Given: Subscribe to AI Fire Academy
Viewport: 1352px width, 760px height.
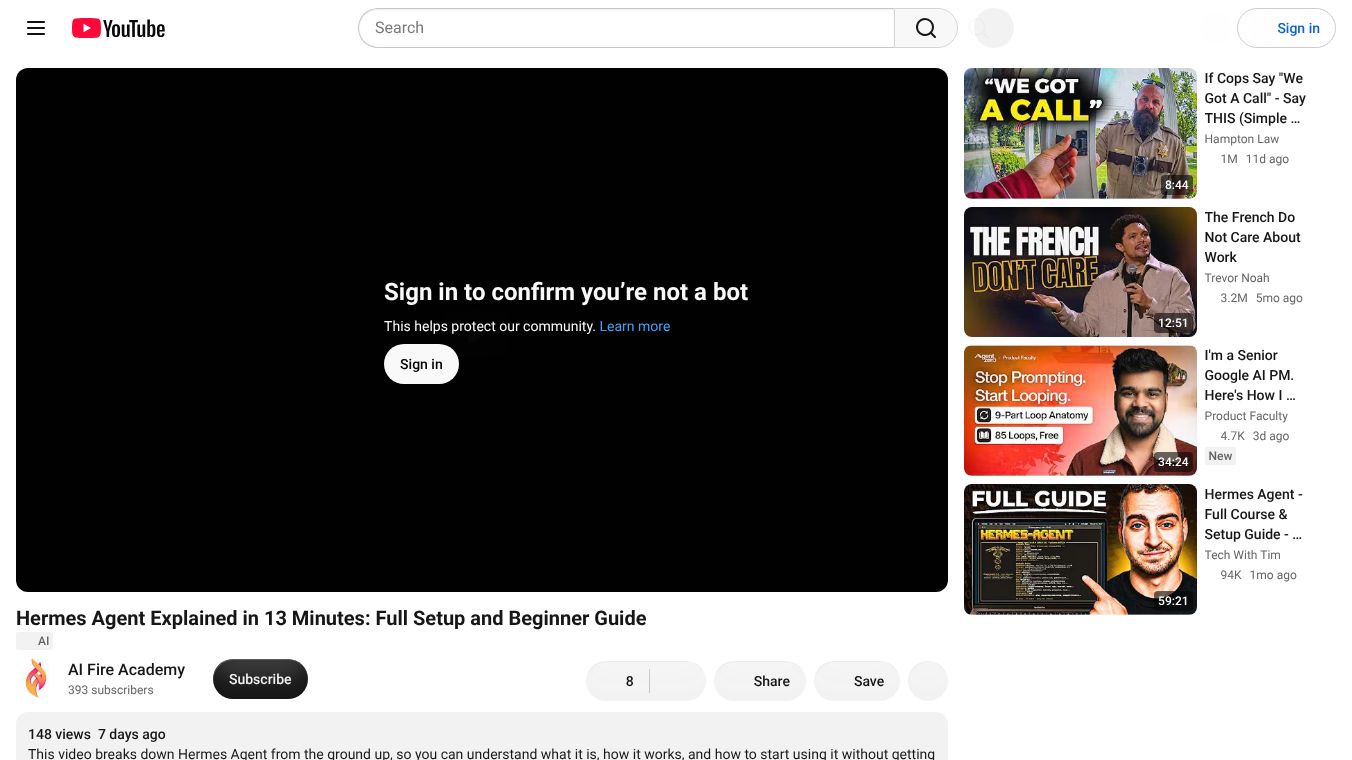Looking at the screenshot, I should click(x=260, y=679).
